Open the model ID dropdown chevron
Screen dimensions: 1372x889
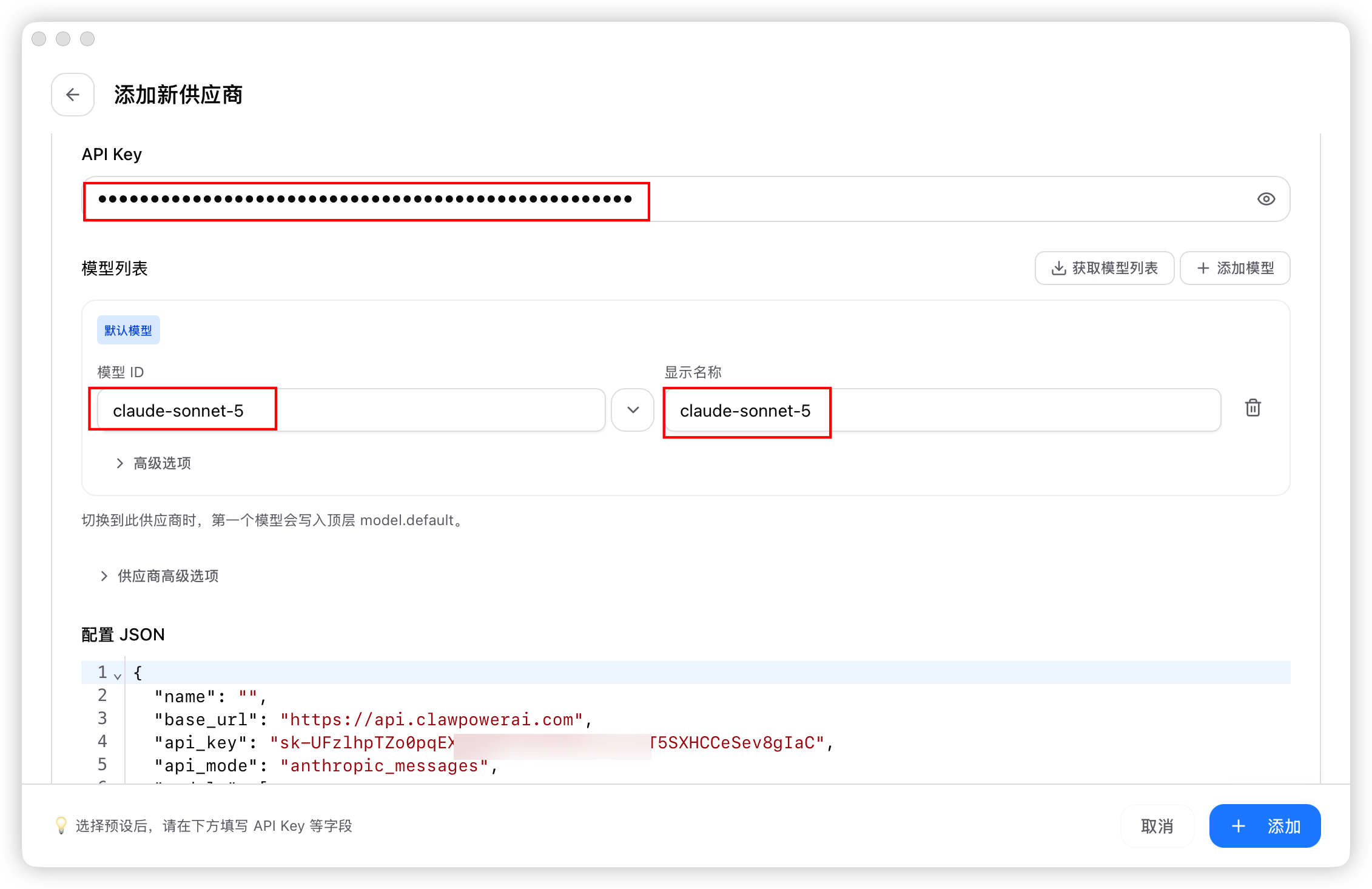tap(633, 411)
